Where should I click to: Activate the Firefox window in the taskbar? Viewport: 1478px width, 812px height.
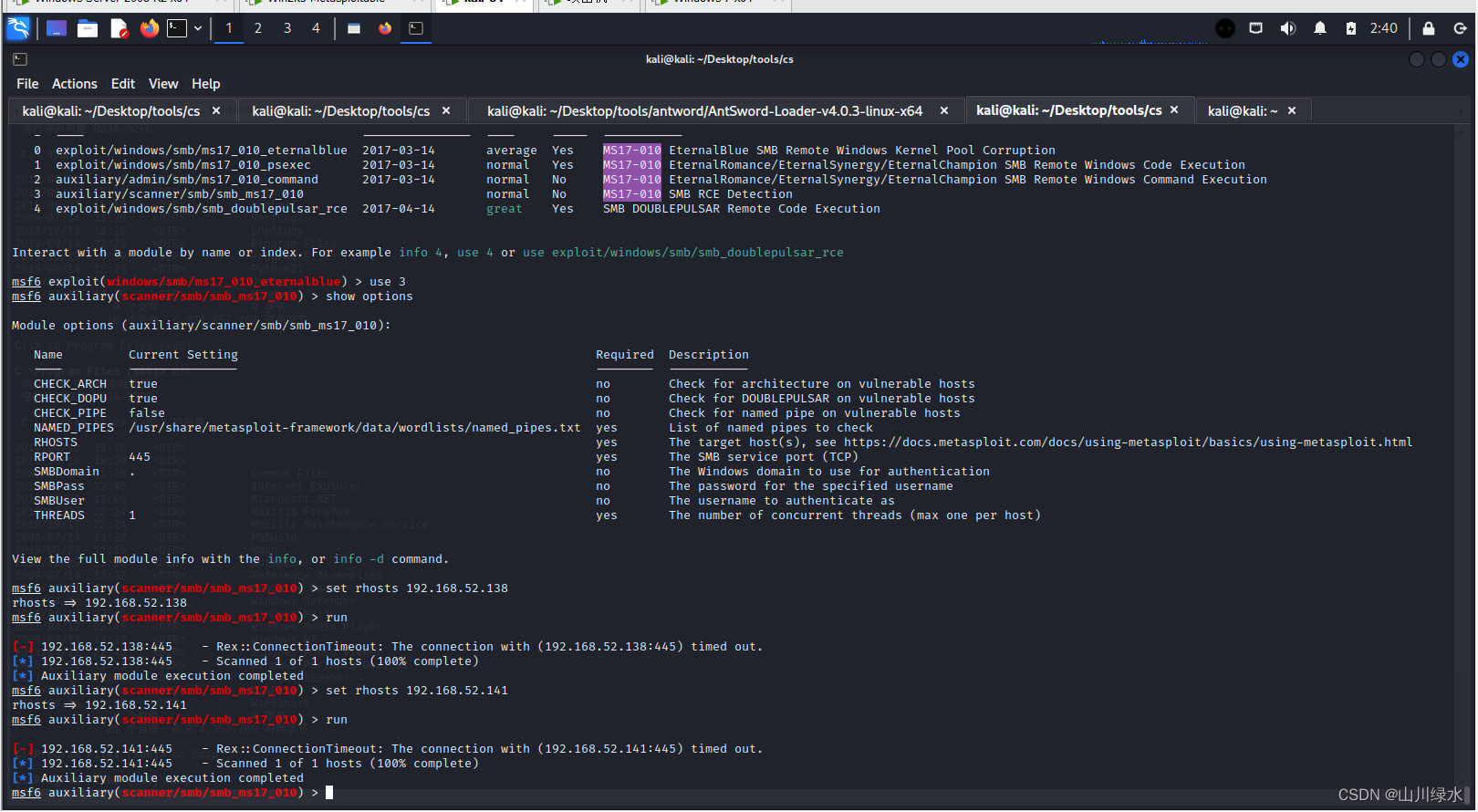(x=385, y=28)
